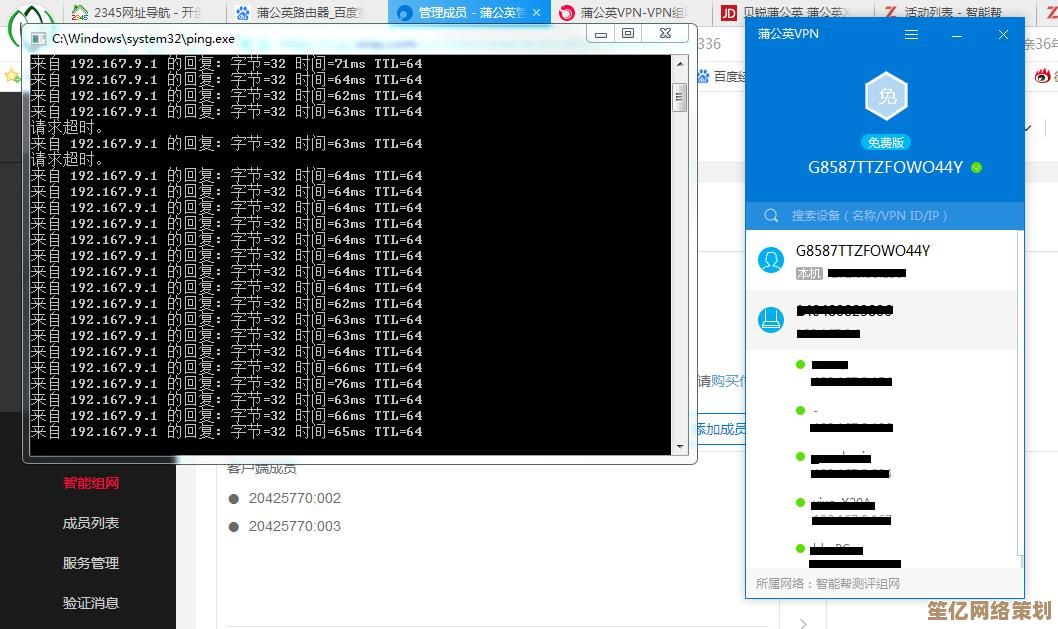Click the green online status check mark

977,168
